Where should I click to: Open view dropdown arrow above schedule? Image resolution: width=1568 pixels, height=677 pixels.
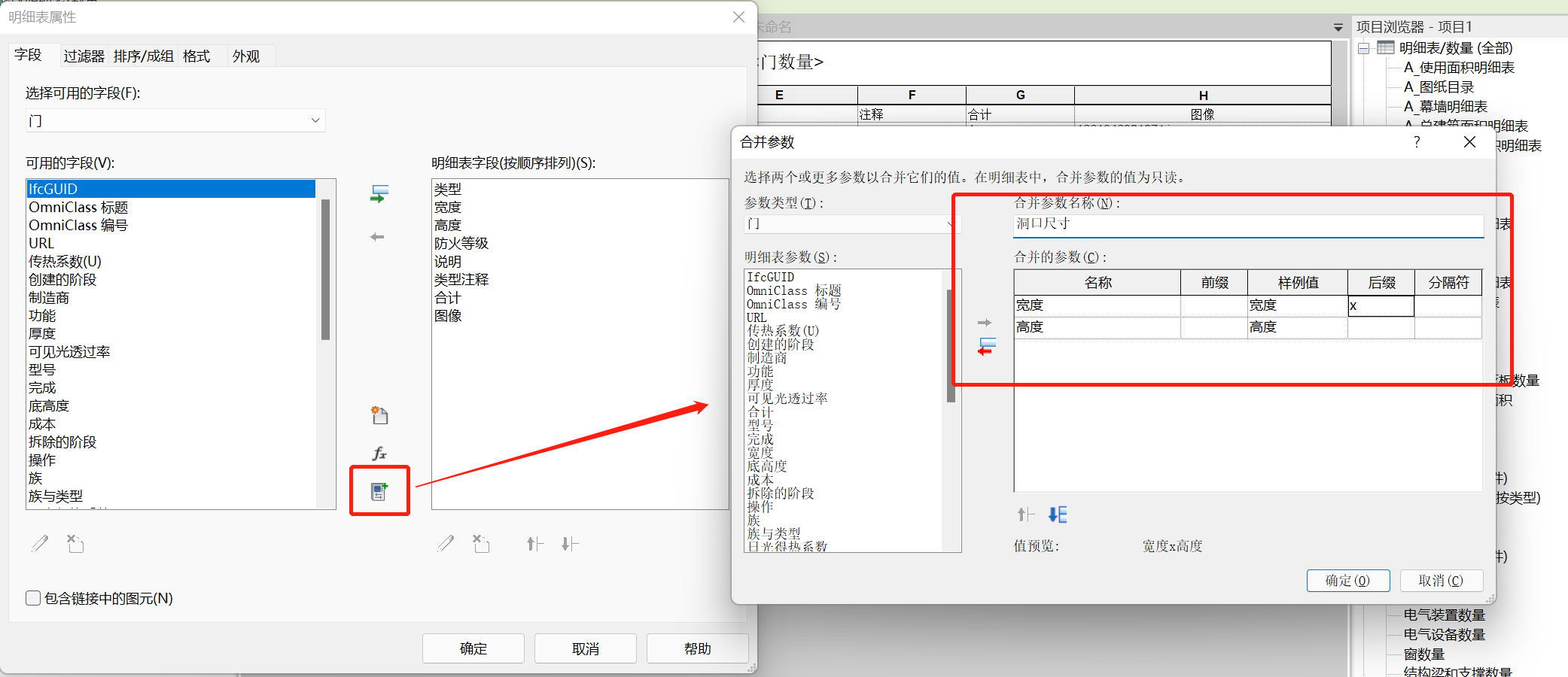(x=1338, y=28)
